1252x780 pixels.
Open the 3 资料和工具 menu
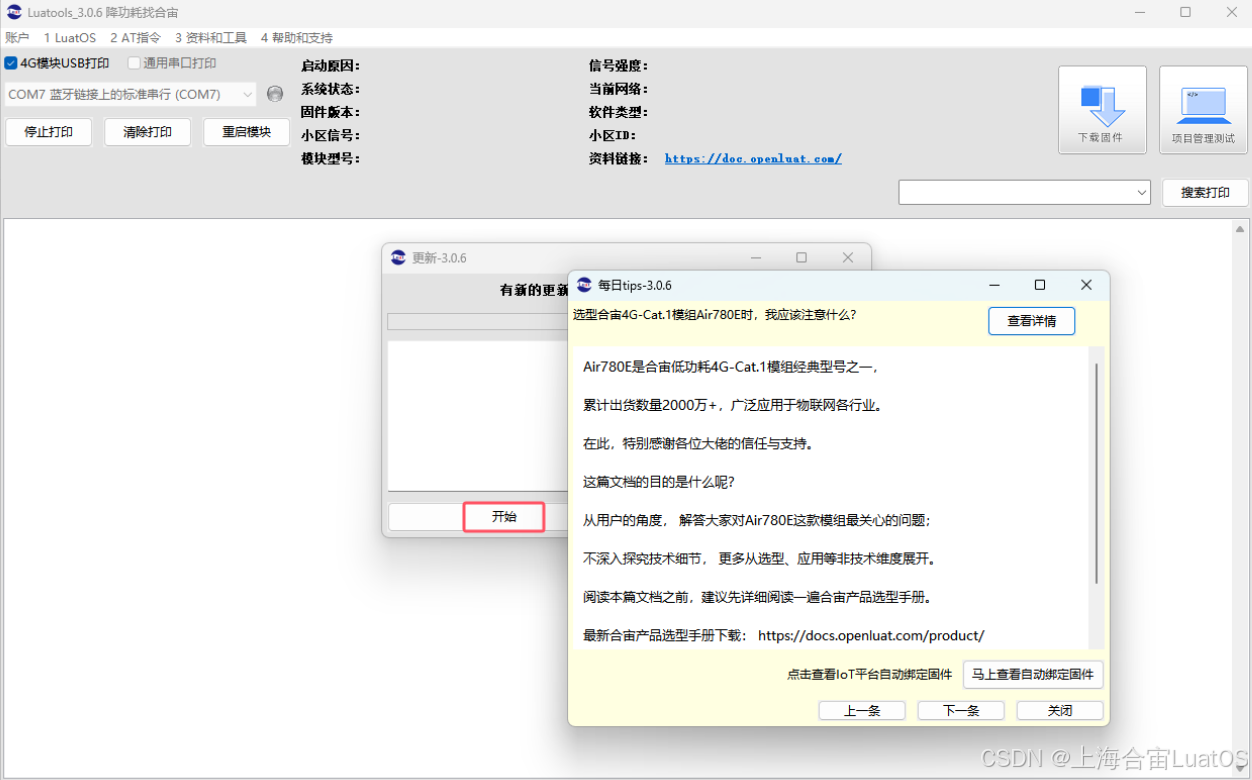[x=210, y=37]
